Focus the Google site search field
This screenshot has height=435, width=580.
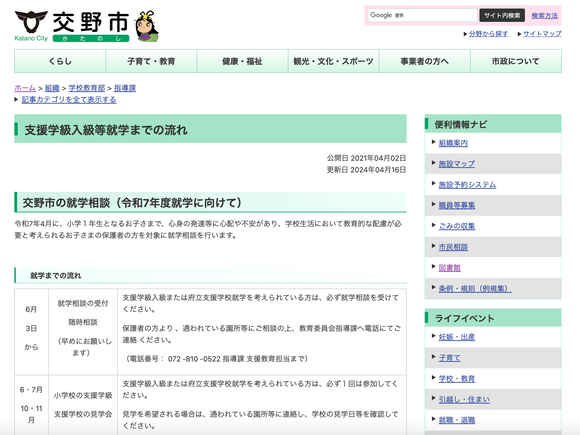(422, 15)
